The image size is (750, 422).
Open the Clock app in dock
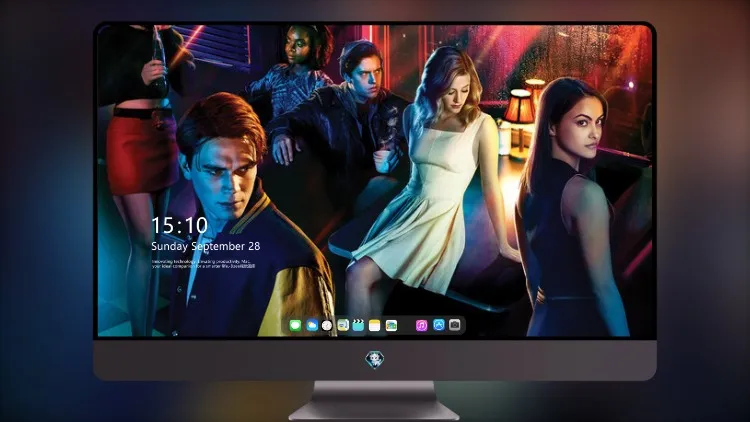[x=327, y=325]
